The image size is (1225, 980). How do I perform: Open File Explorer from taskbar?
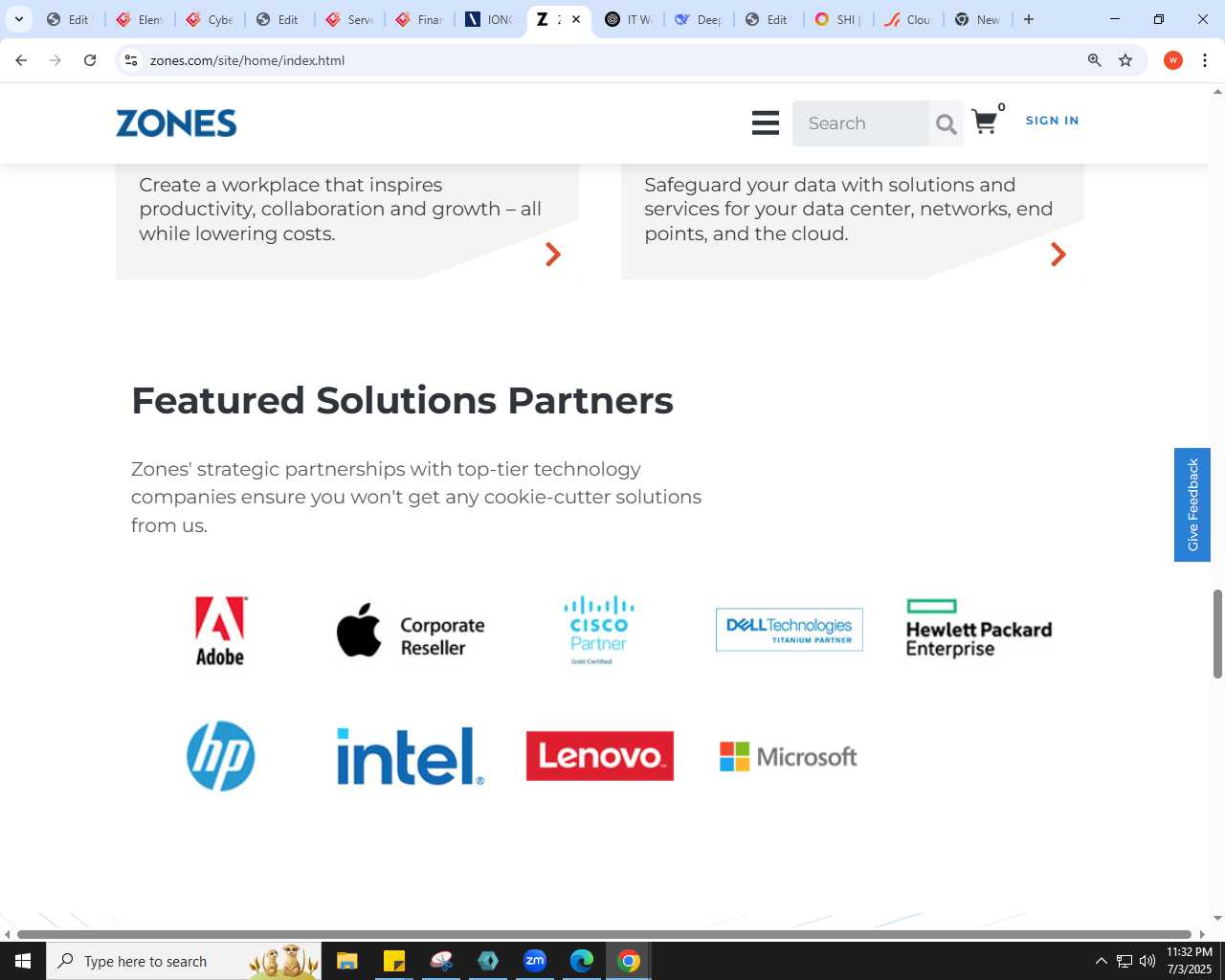coord(347,961)
